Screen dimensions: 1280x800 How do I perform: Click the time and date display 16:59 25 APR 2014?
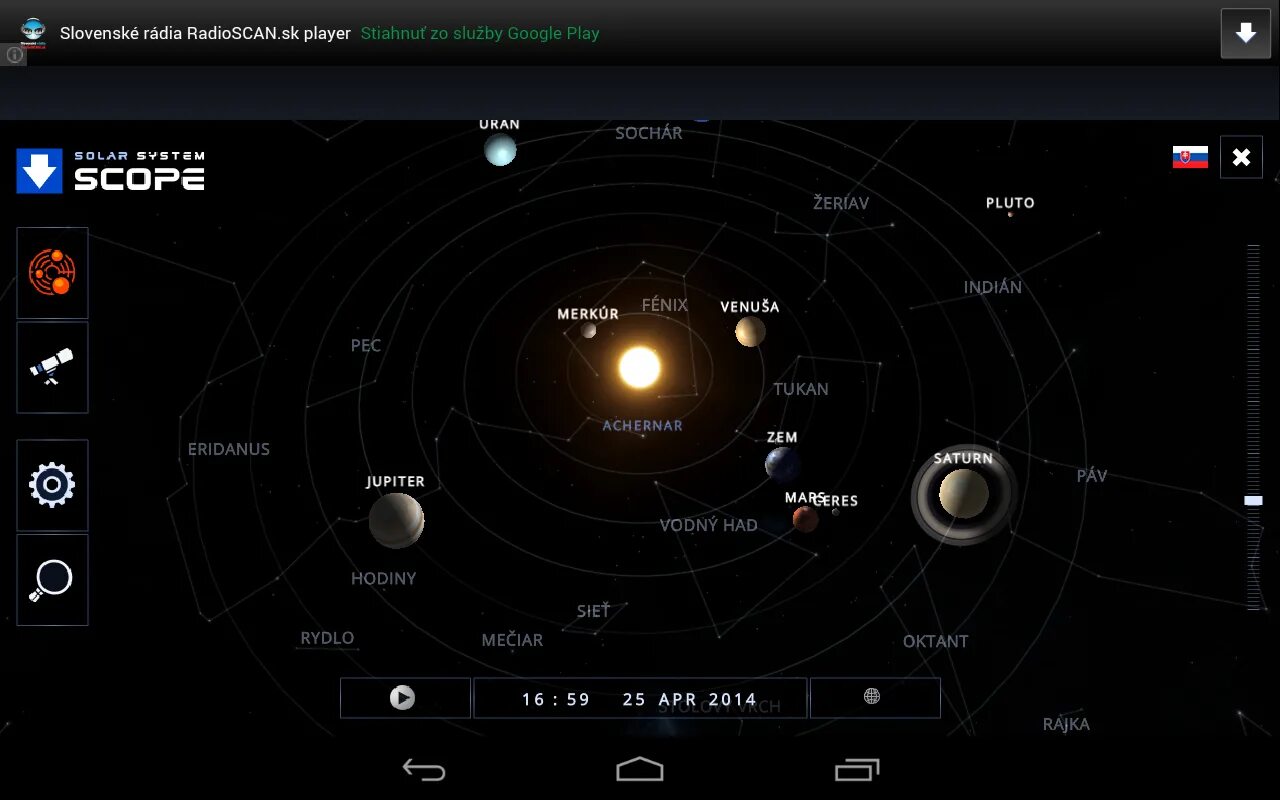click(x=640, y=698)
